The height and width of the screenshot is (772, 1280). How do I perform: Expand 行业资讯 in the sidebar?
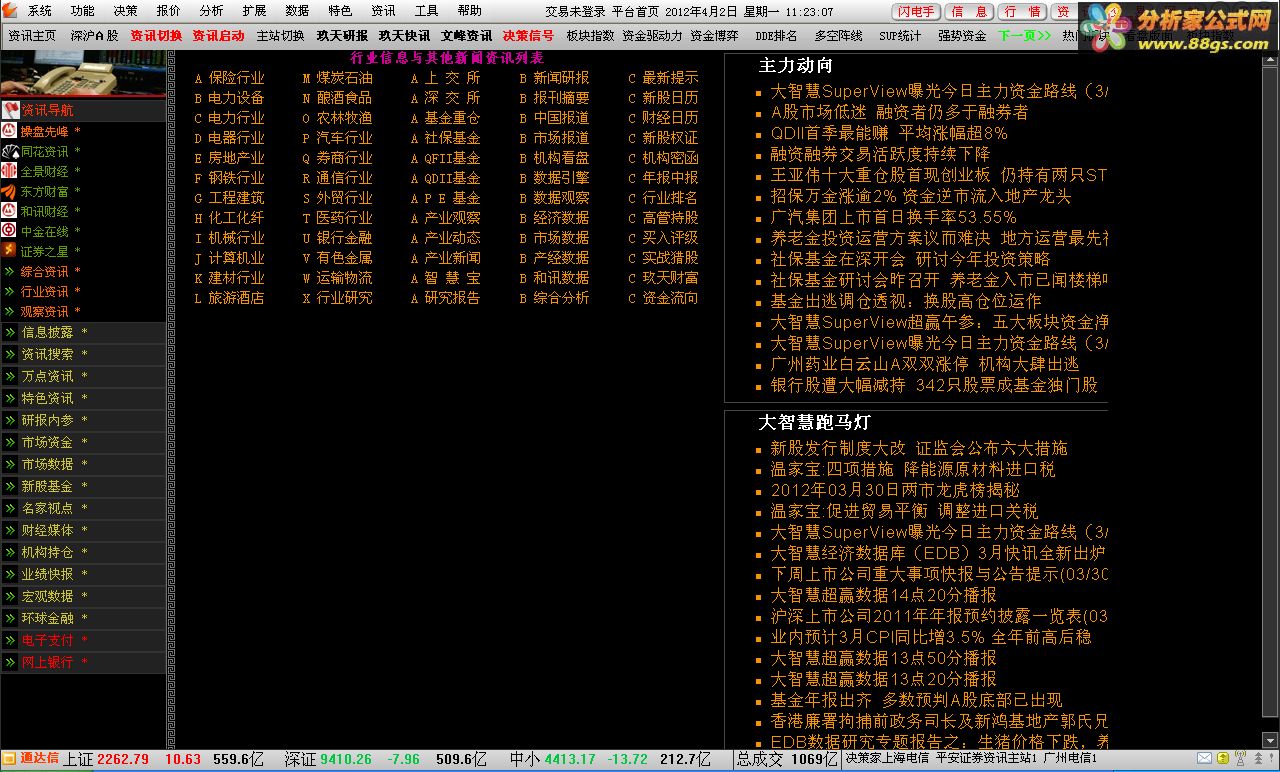[x=10, y=291]
